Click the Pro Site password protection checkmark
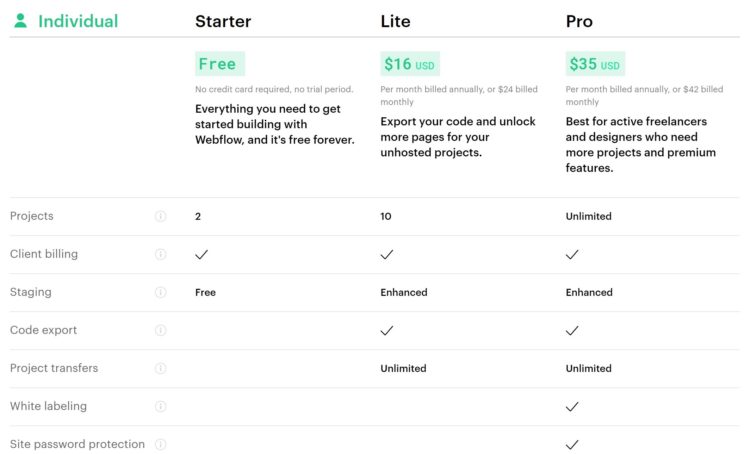The height and width of the screenshot is (454, 750). click(572, 444)
